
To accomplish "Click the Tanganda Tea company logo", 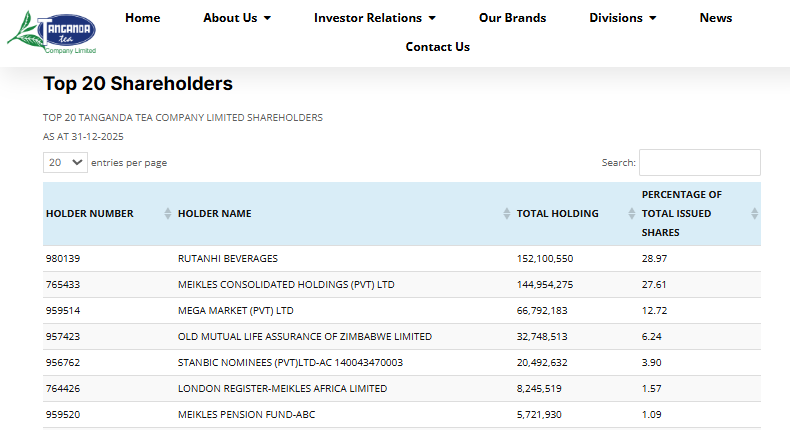I will [x=51, y=32].
